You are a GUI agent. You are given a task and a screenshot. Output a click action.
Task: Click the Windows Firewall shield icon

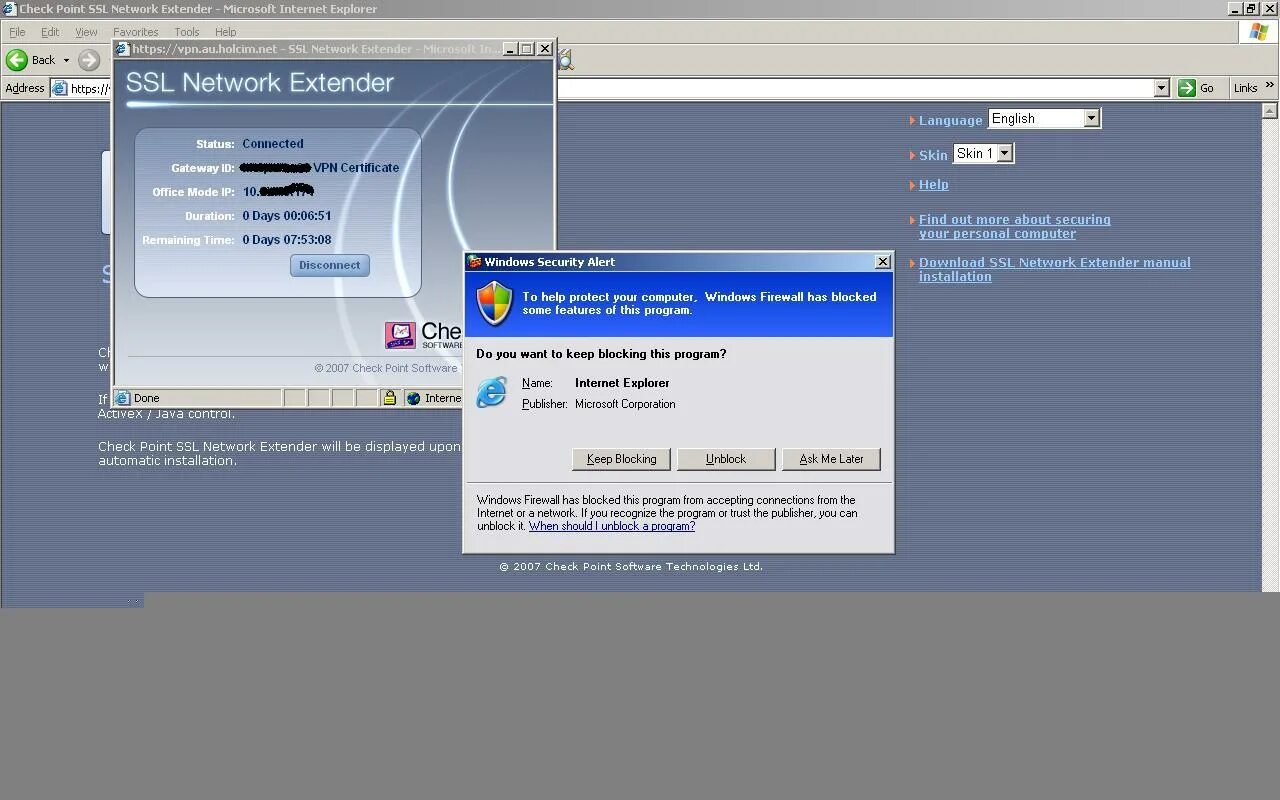494,304
